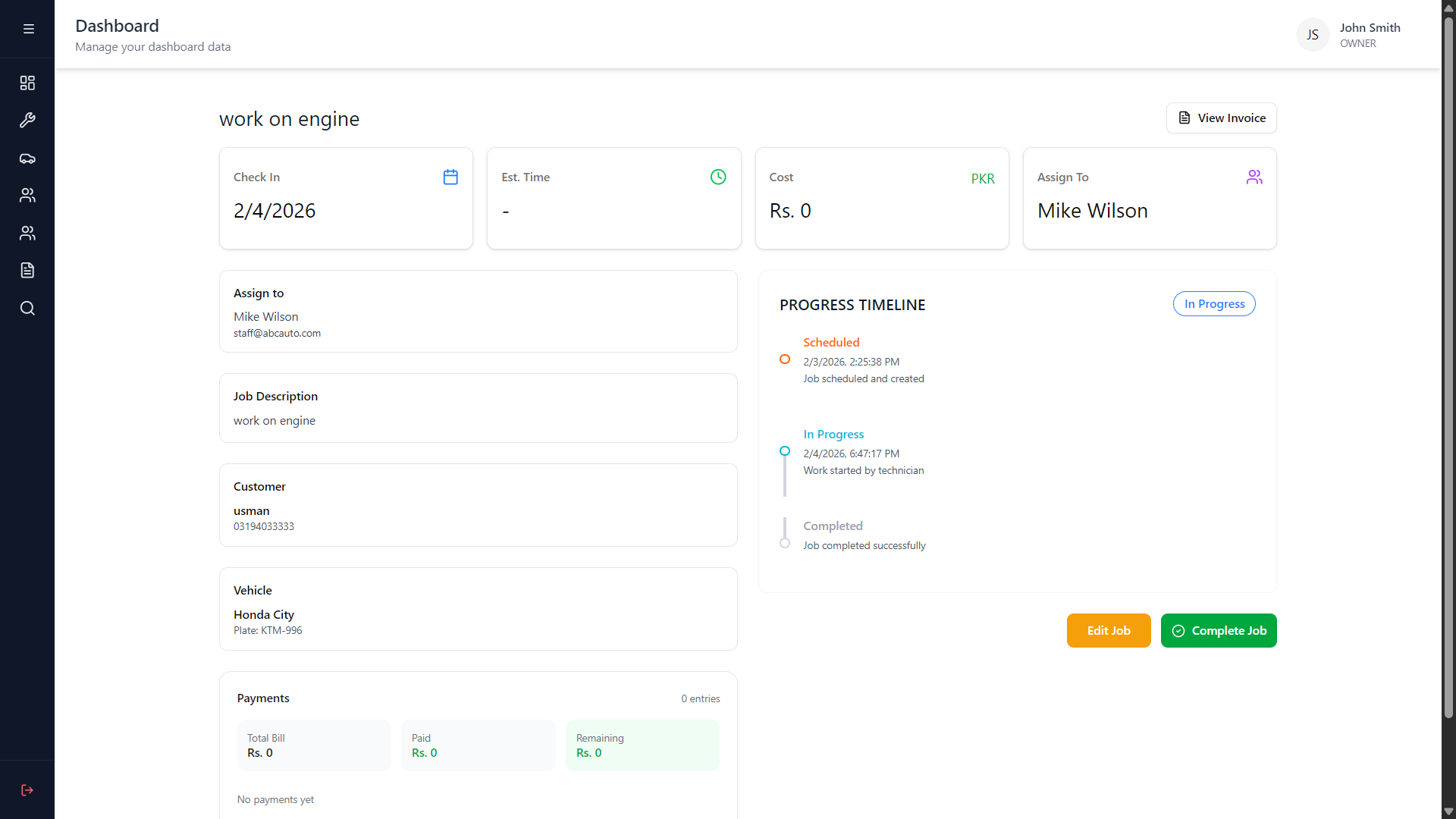This screenshot has height=819, width=1456.
Task: Open invoices via the document icon
Action: [27, 270]
